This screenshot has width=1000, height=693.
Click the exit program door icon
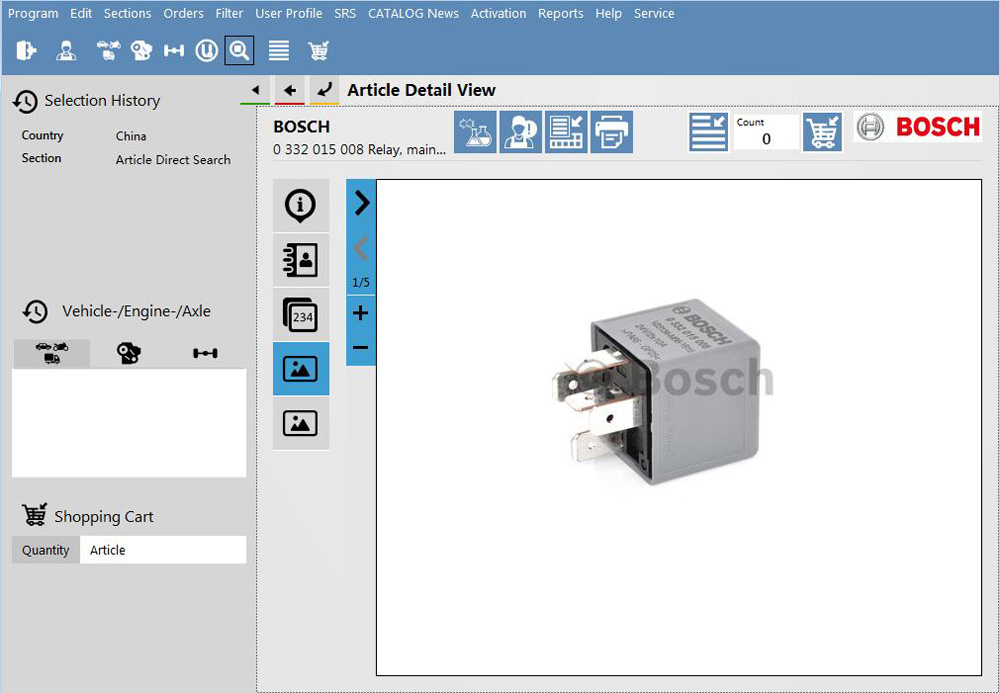click(x=26, y=50)
